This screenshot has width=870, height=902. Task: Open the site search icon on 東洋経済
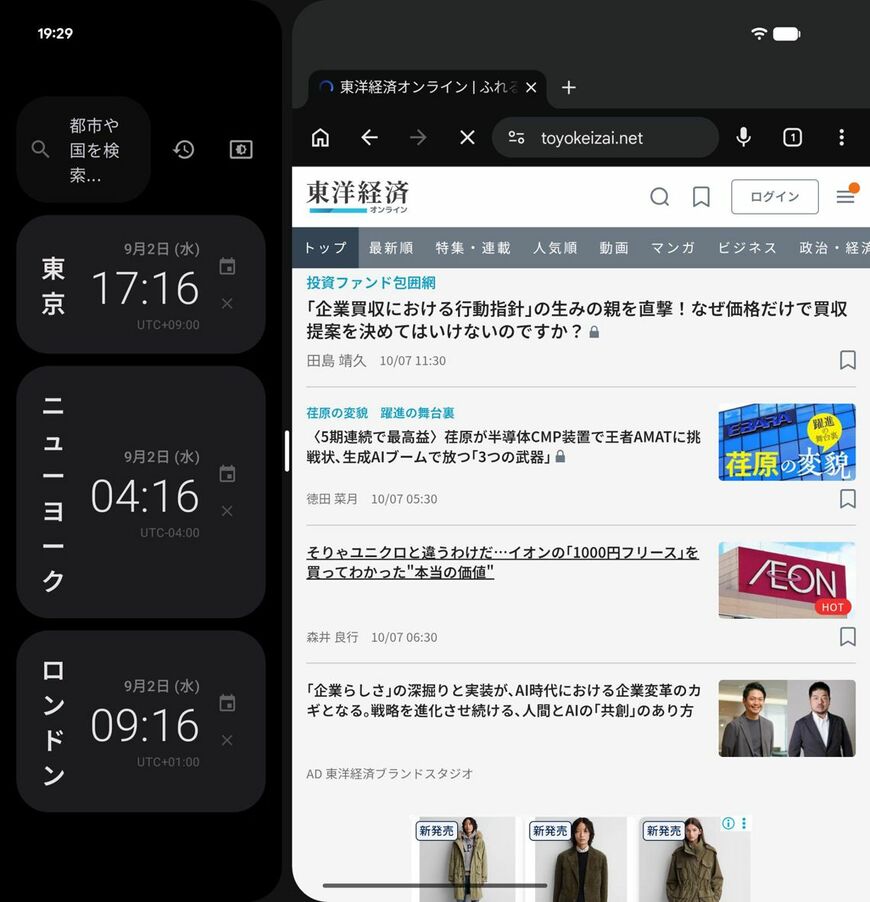click(659, 197)
